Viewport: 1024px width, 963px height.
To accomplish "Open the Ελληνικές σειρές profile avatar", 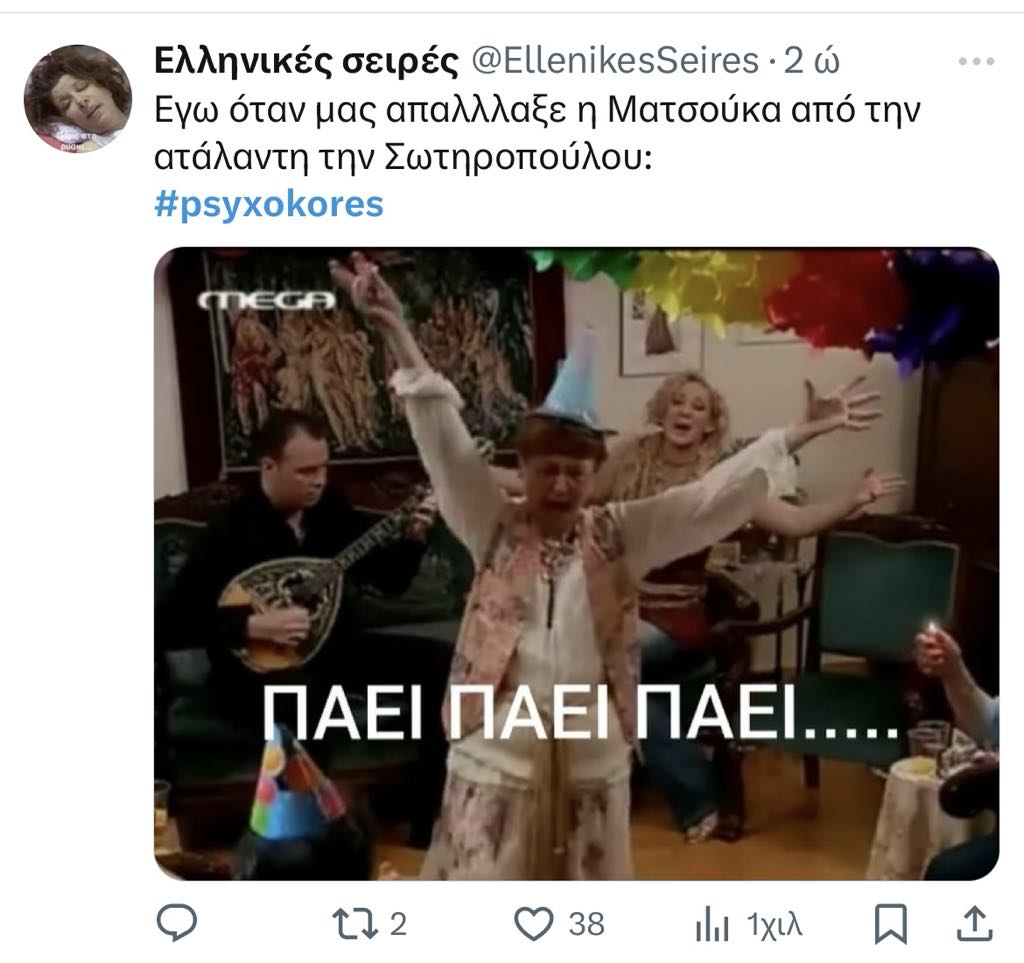I will point(78,99).
